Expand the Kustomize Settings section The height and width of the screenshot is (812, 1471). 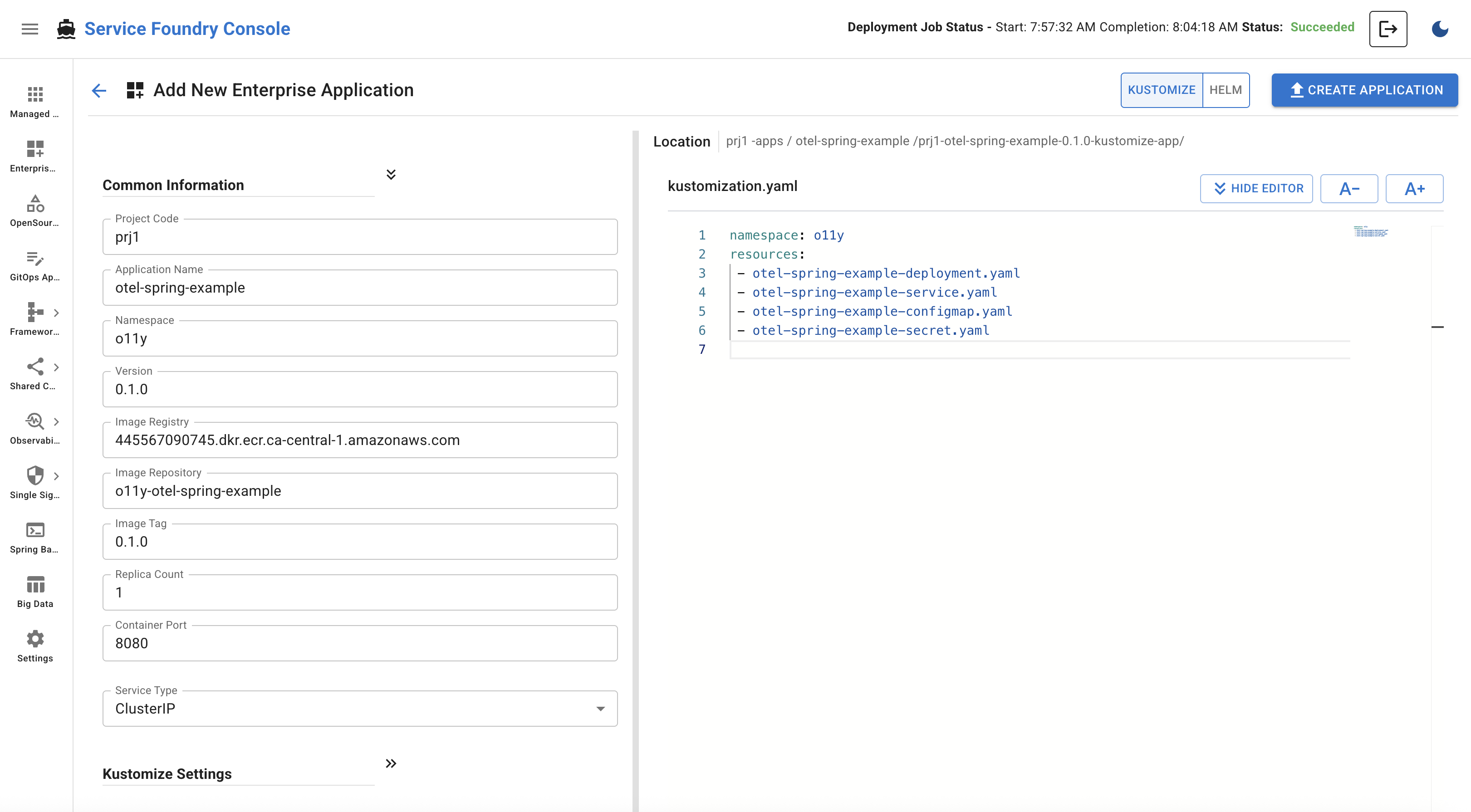391,763
